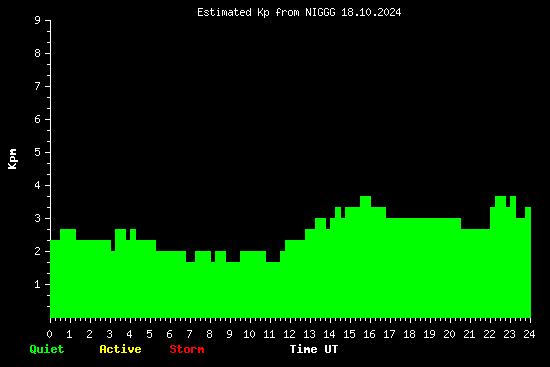Image resolution: width=550 pixels, height=367 pixels.
Task: Click the hour 24 tick label
Action: pos(529,334)
